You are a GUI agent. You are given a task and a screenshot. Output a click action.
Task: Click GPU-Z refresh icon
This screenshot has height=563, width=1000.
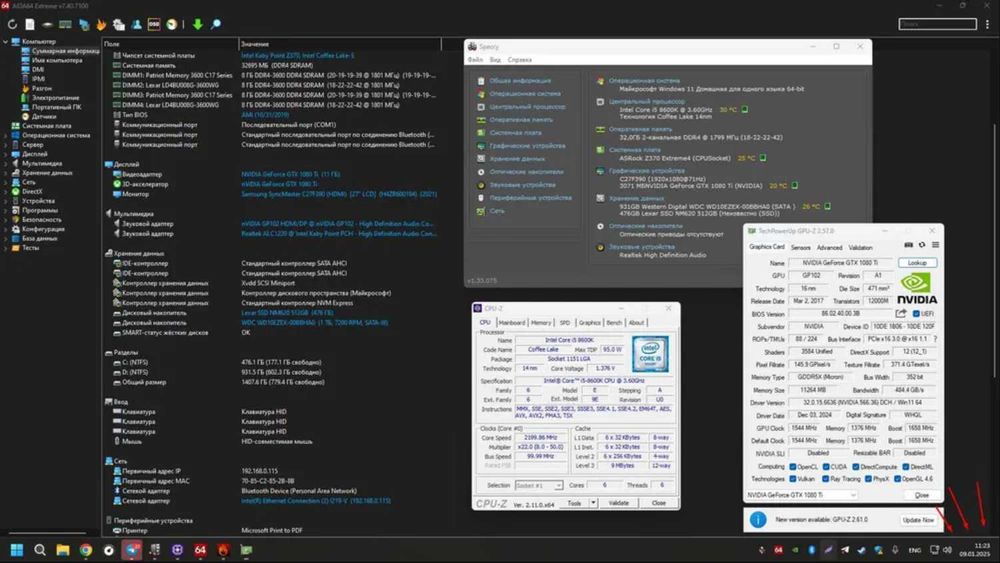[922, 245]
